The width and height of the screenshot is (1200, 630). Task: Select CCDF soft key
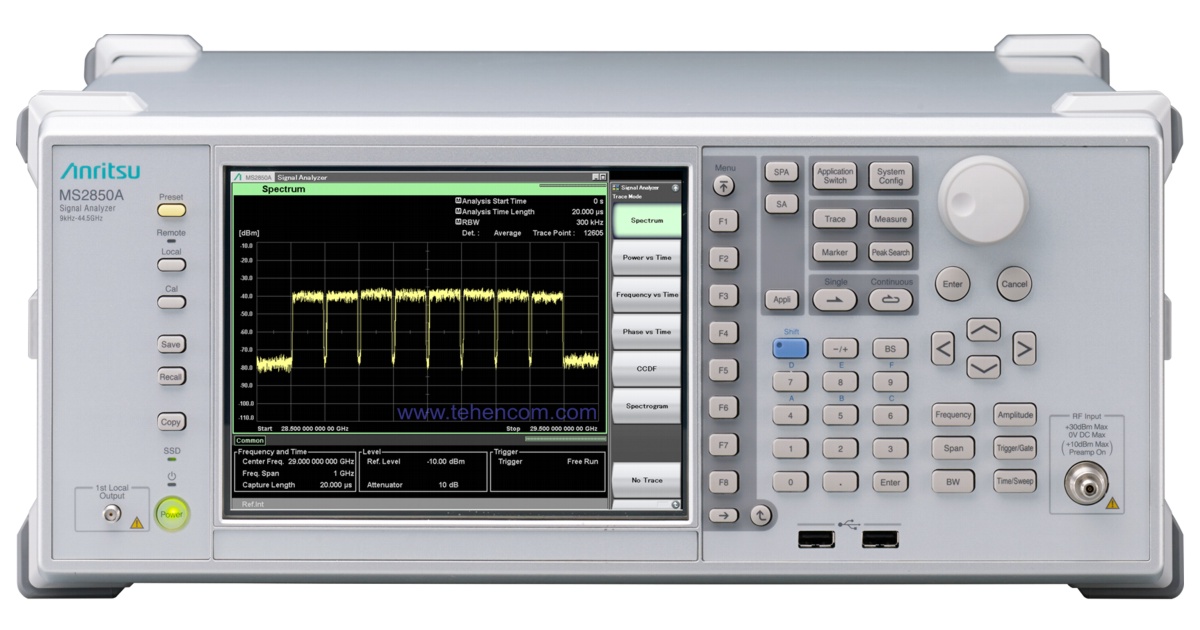646,368
